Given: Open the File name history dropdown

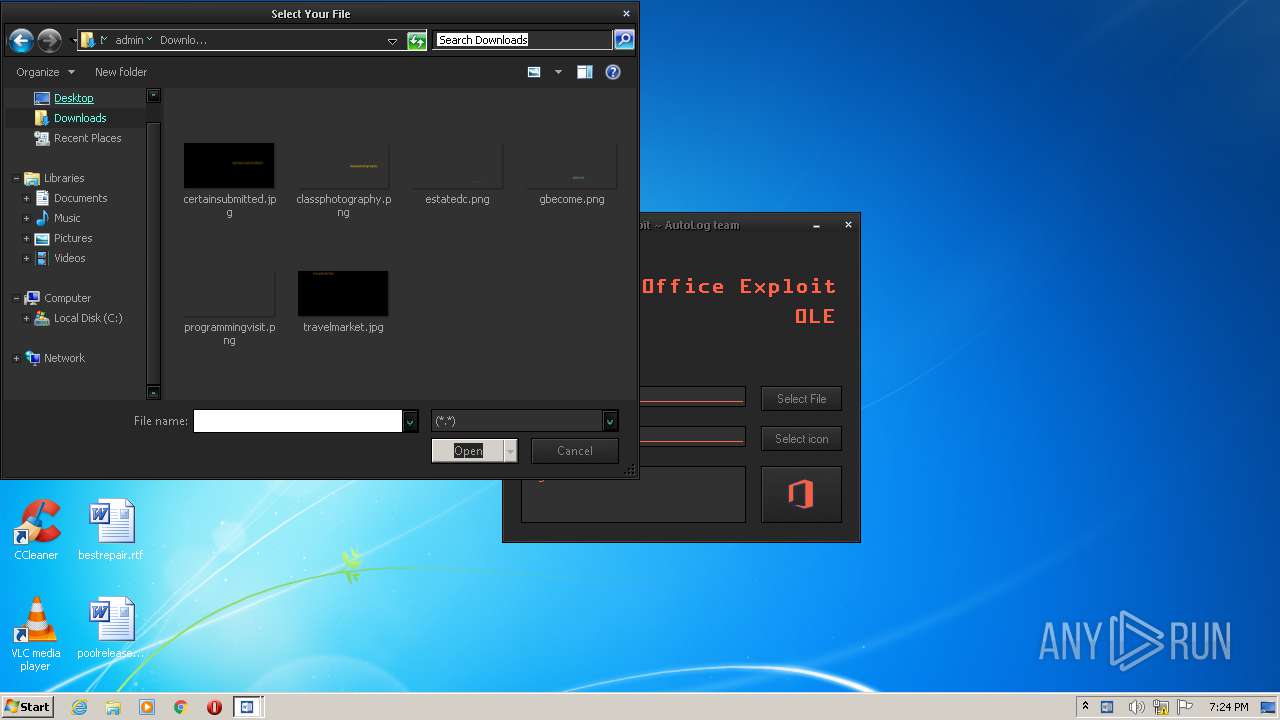Looking at the screenshot, I should tap(410, 421).
